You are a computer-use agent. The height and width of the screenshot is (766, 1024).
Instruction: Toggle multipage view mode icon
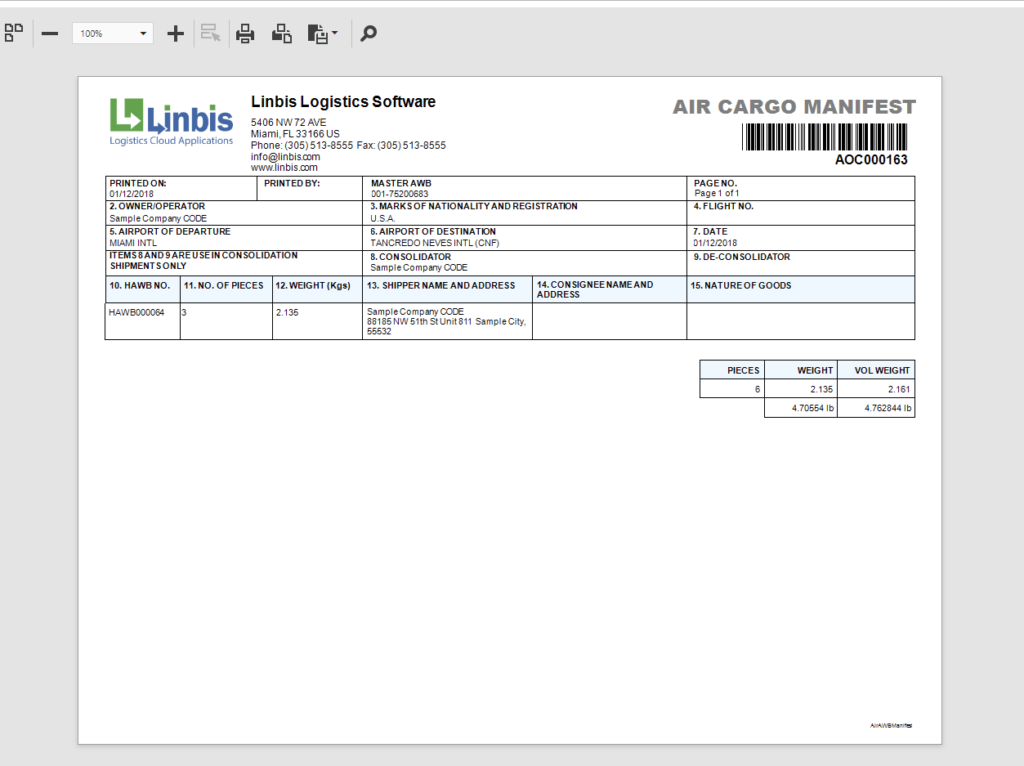click(x=14, y=33)
